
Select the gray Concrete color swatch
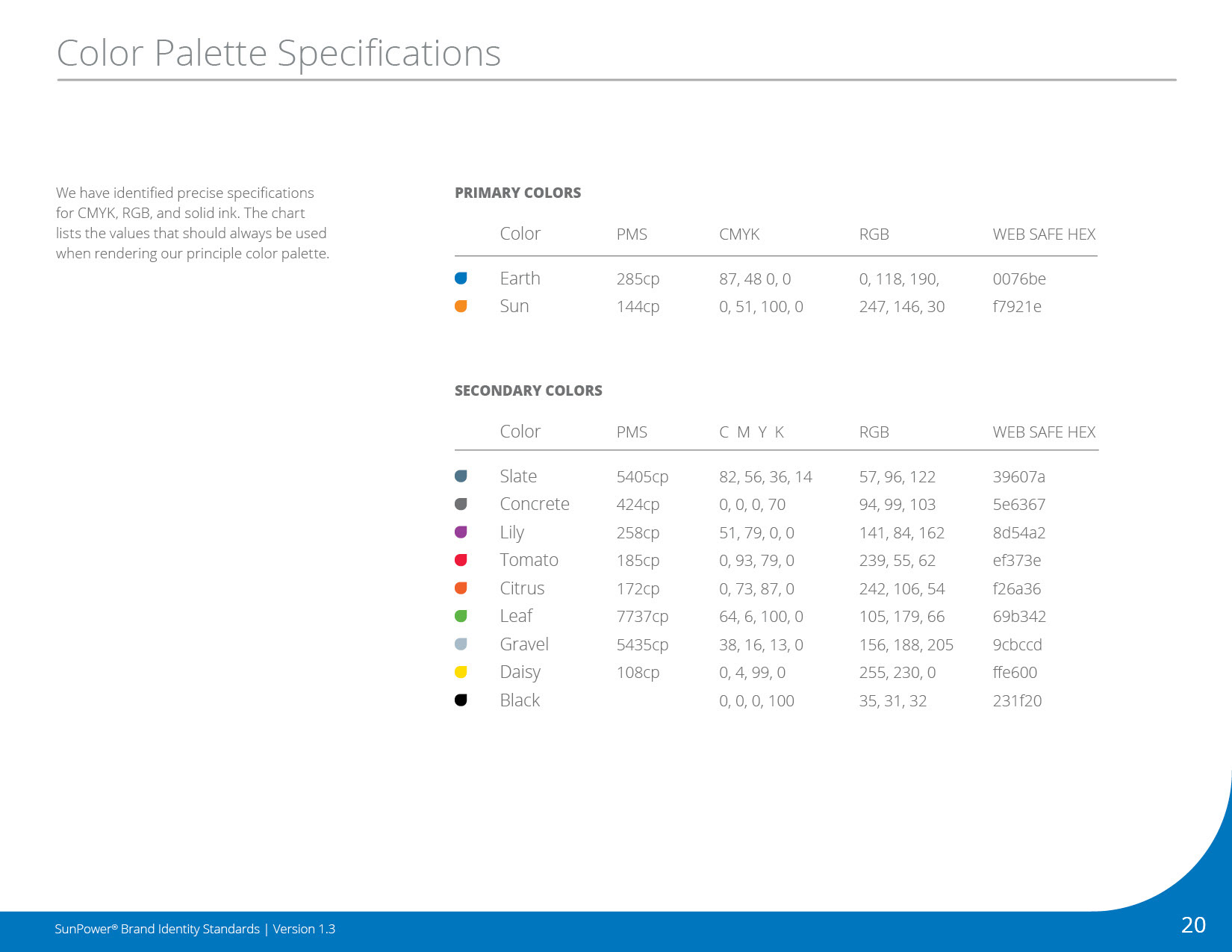click(461, 504)
